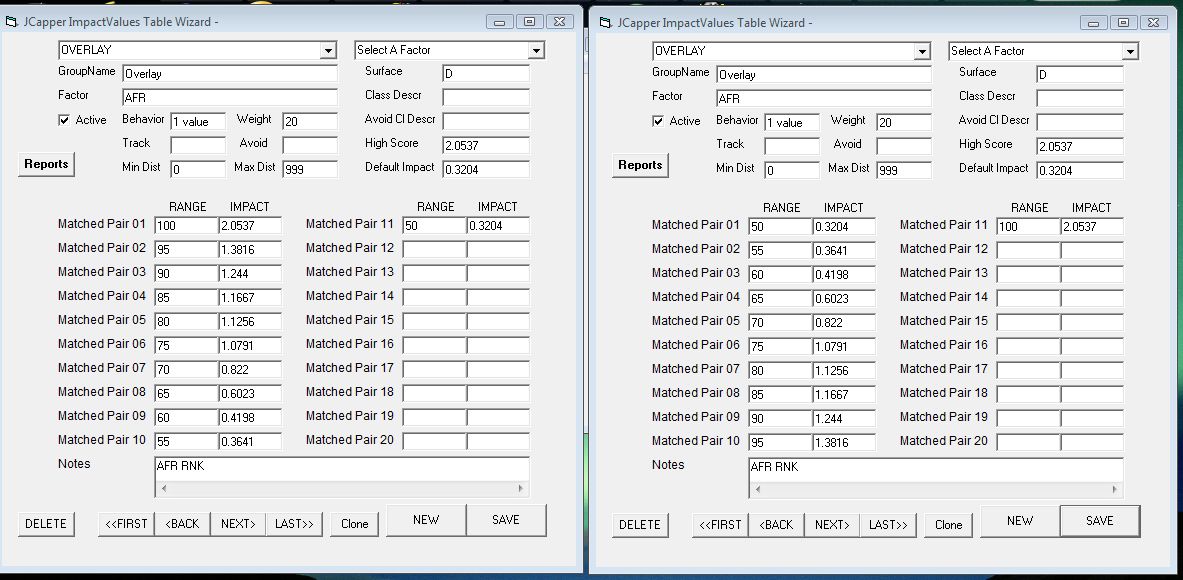The width and height of the screenshot is (1183, 580).
Task: Click the Clone button in the right window
Action: 948,525
